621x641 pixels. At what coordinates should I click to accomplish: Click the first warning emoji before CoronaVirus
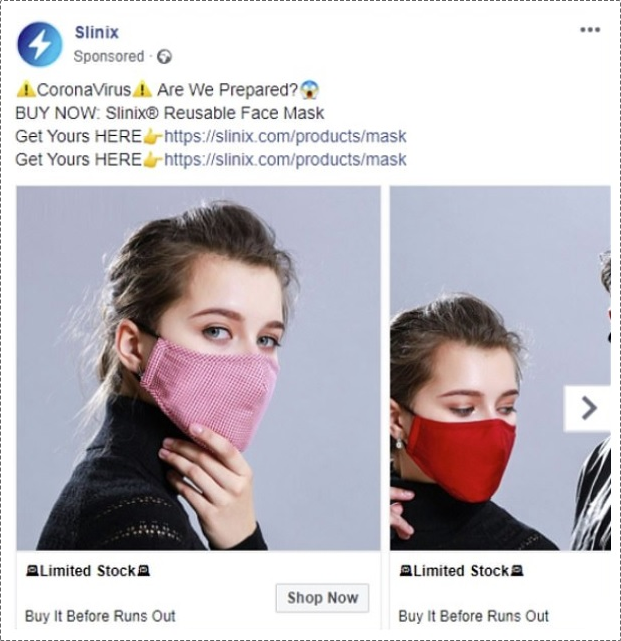pos(26,89)
